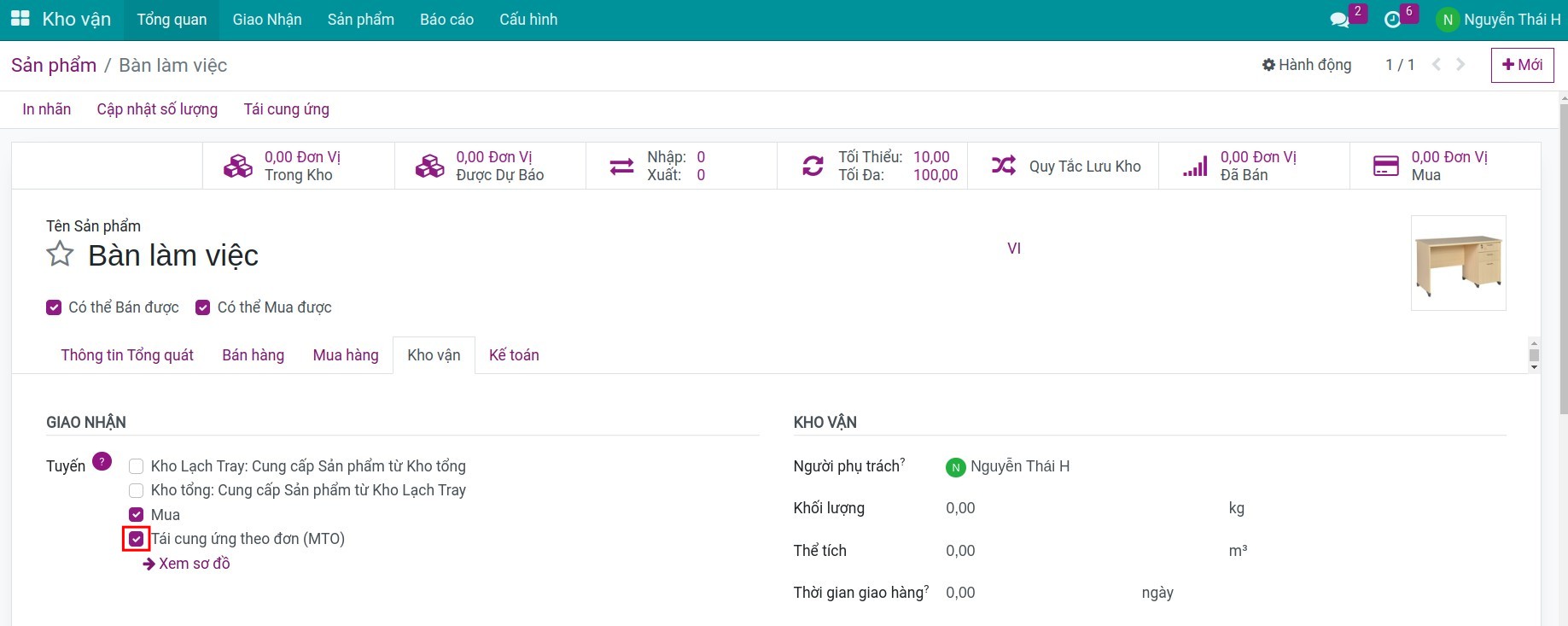Viewport: 1568px width, 626px height.
Task: Click the Trong Kho stock cubes icon
Action: click(238, 166)
